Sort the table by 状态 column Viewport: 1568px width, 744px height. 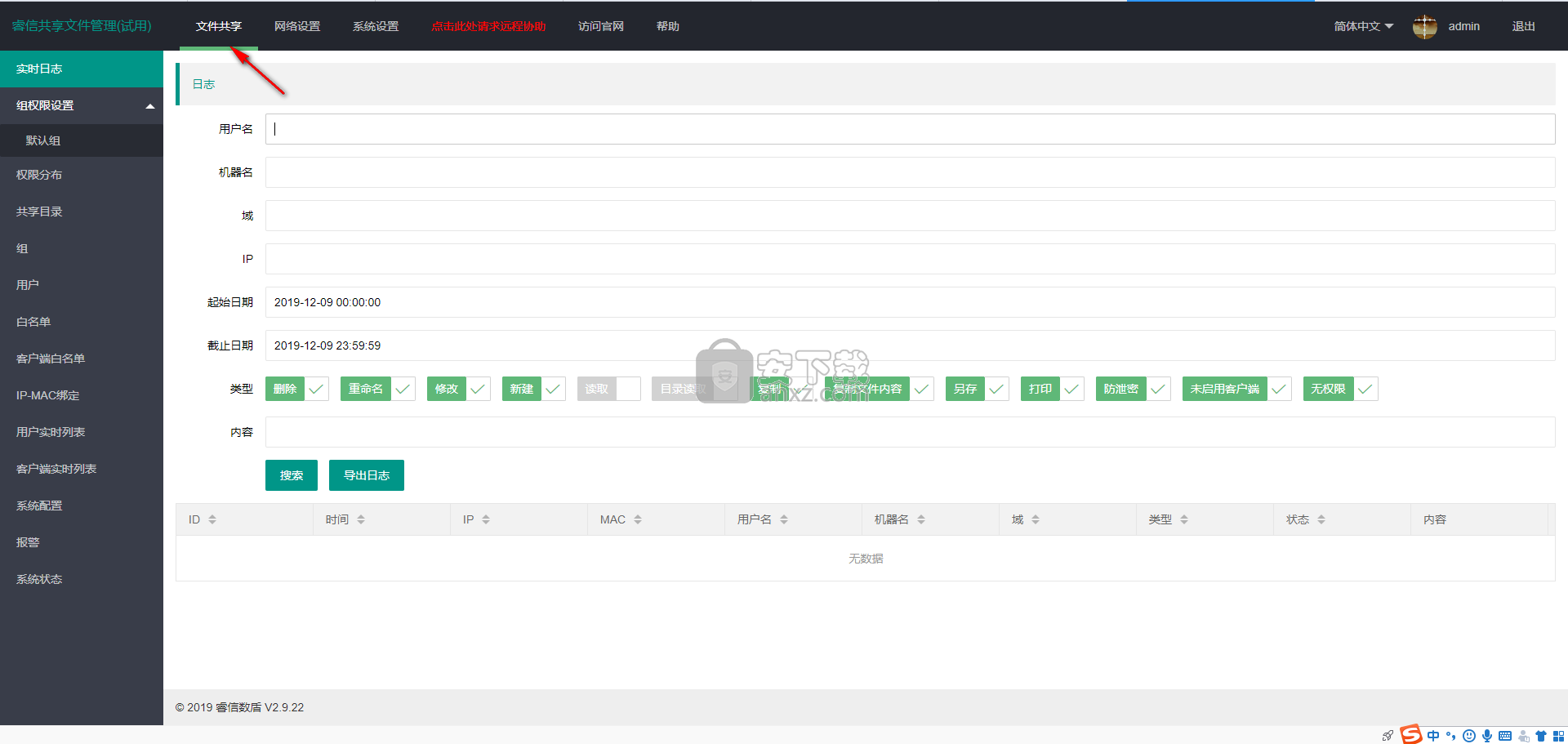(x=1321, y=519)
